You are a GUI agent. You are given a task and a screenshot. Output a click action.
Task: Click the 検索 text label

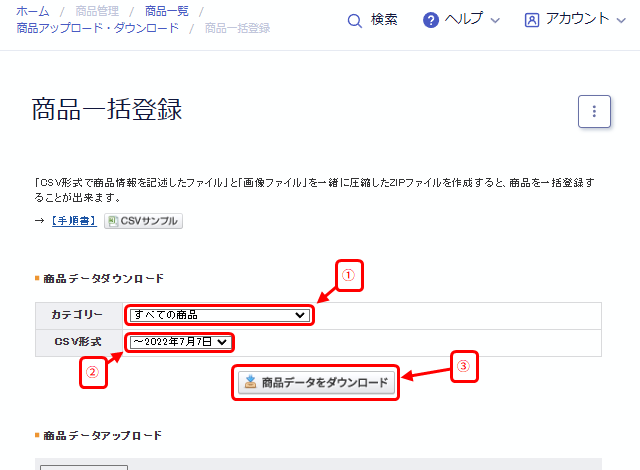coord(384,20)
